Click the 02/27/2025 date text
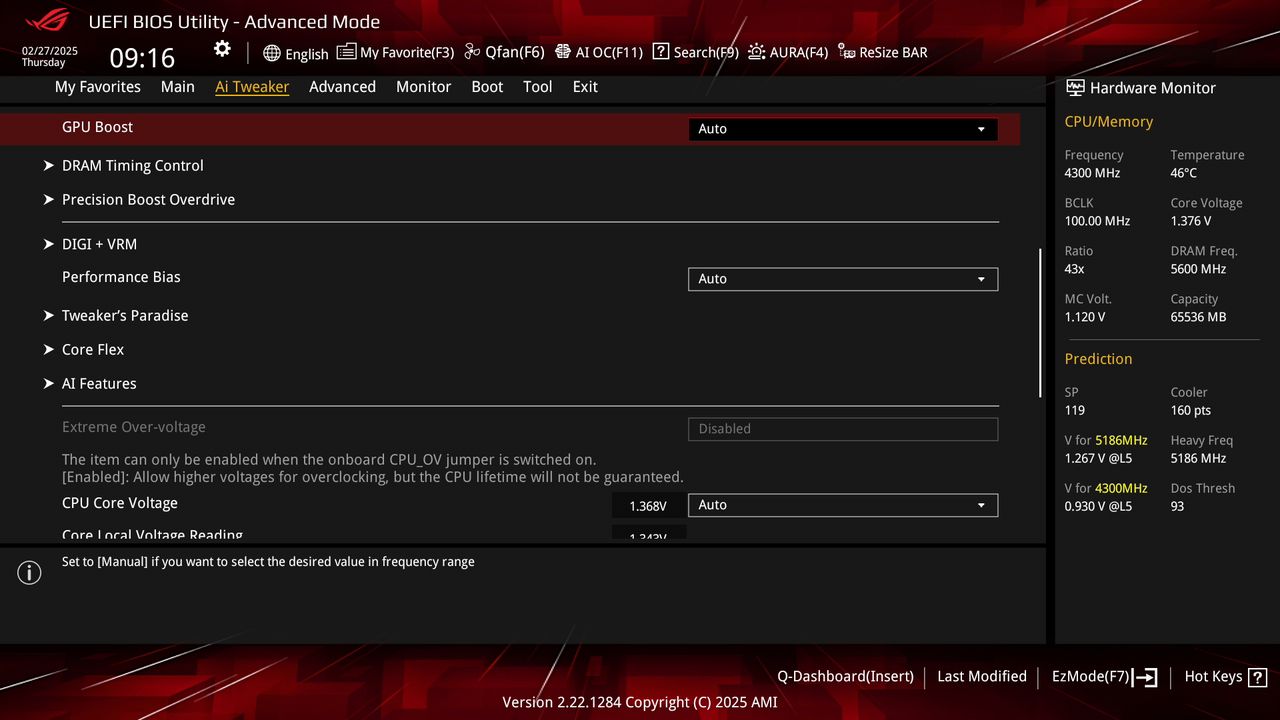Image resolution: width=1280 pixels, height=720 pixels. [x=50, y=51]
